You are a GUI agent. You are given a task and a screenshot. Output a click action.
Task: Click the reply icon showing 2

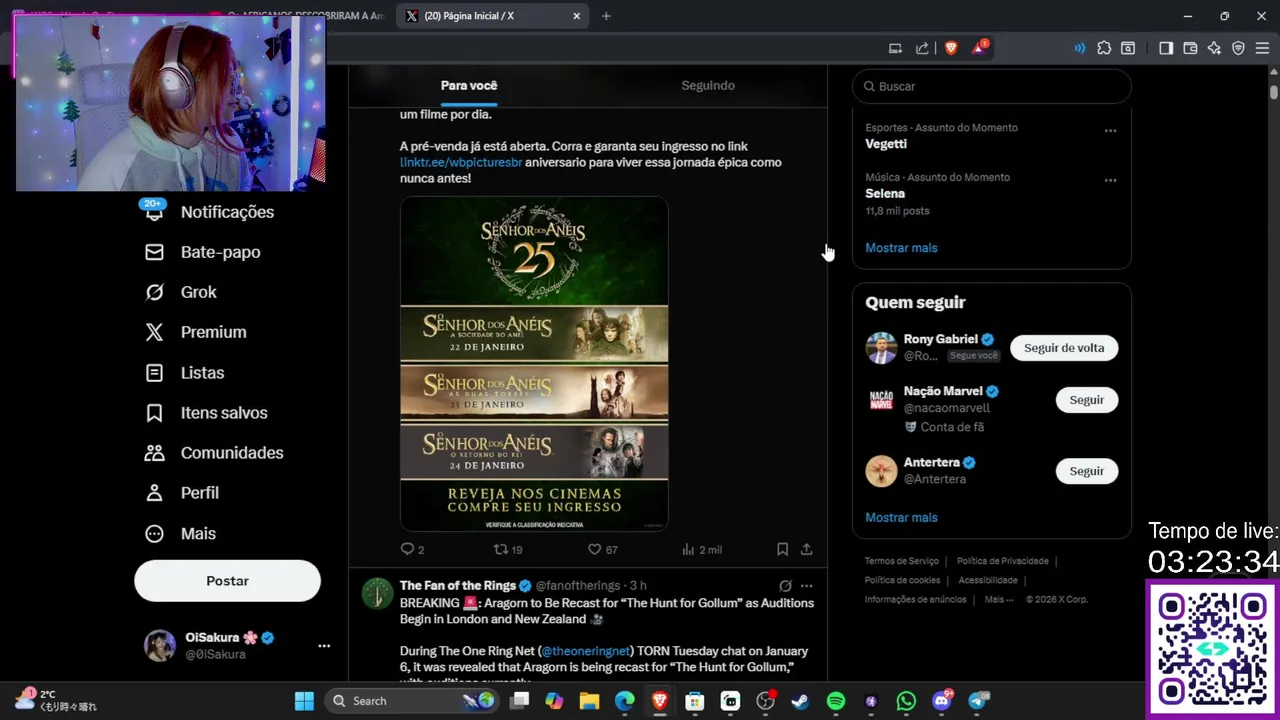[412, 549]
